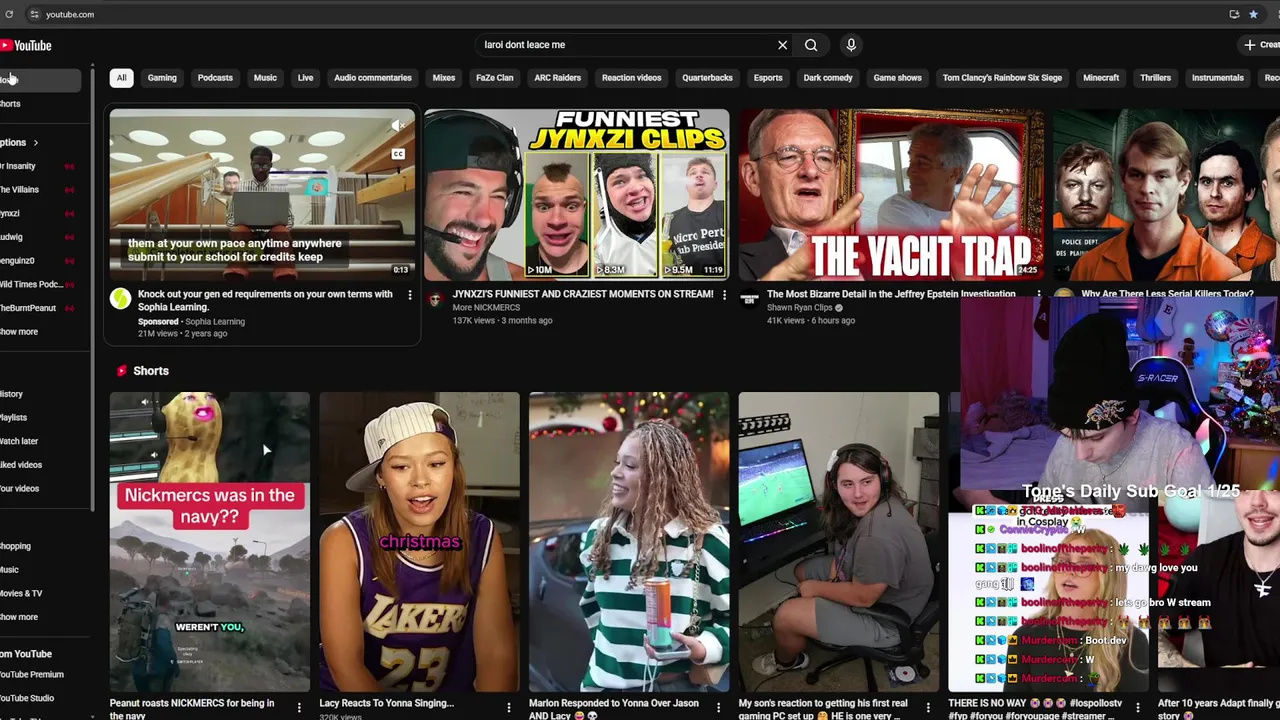
Task: Unmute the Sophia Learning ad preview
Action: pyautogui.click(x=398, y=126)
